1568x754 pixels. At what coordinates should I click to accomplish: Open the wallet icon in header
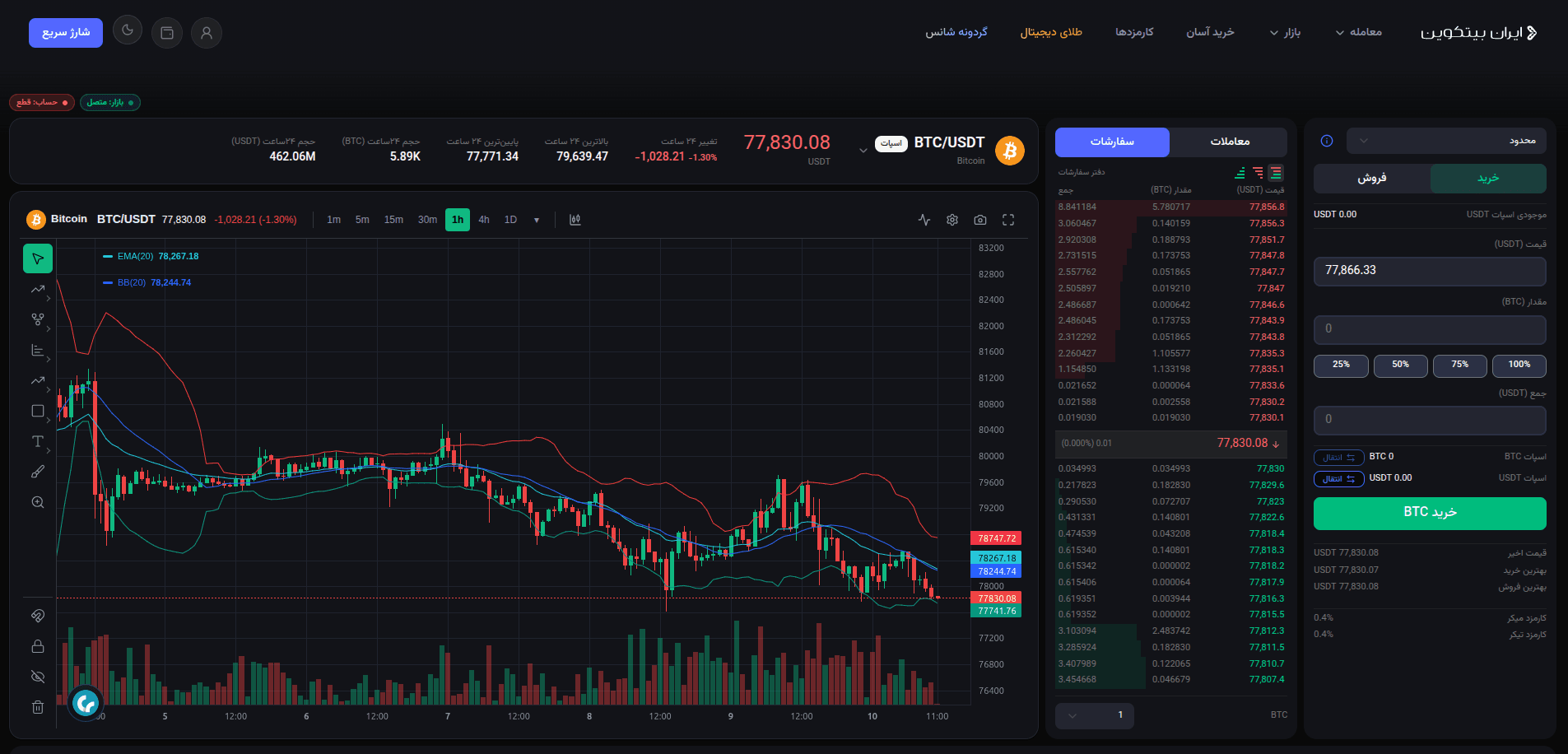tap(167, 33)
